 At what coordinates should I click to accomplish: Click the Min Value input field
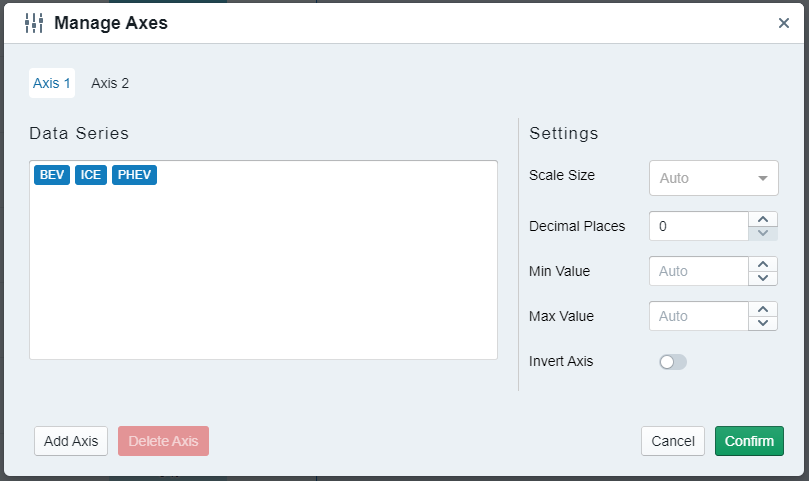click(699, 271)
